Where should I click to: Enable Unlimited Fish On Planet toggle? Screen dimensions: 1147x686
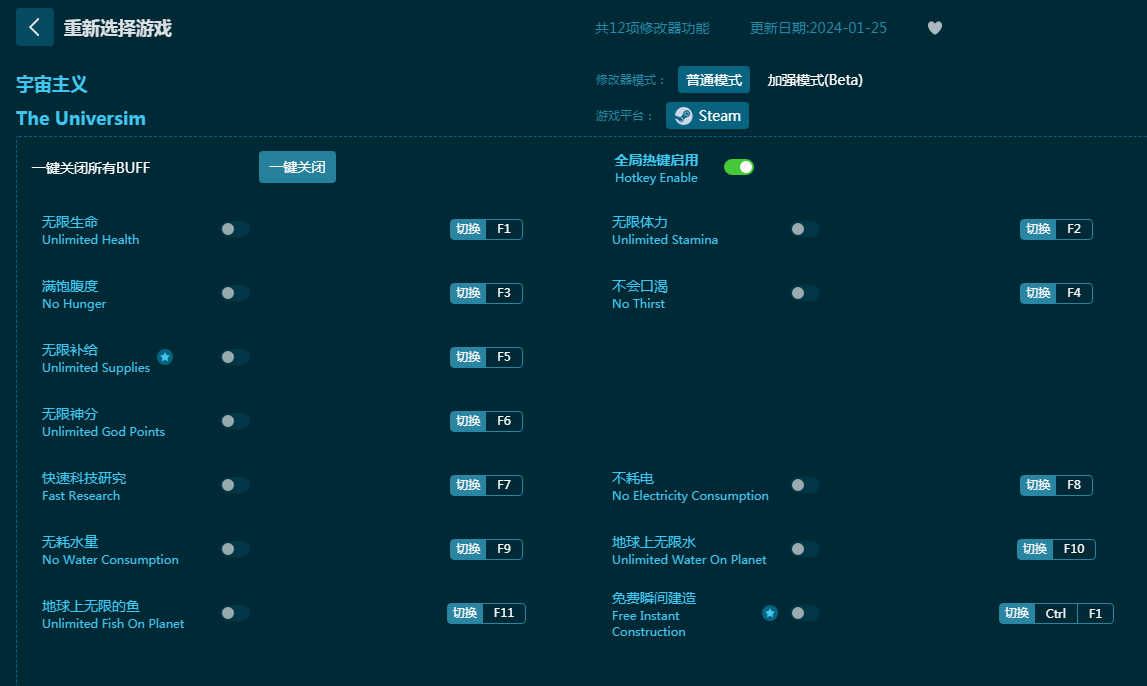pos(235,613)
